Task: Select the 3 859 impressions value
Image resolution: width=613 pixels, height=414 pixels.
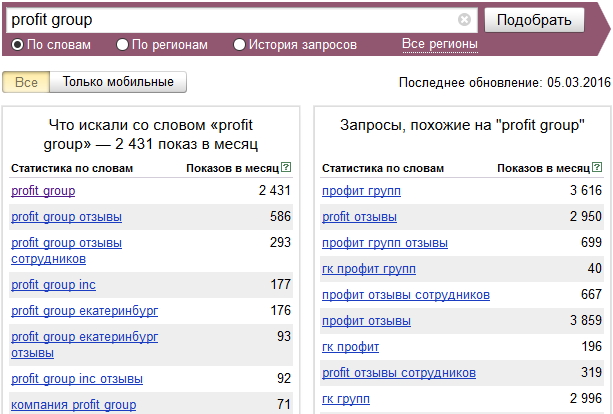Action: click(586, 320)
